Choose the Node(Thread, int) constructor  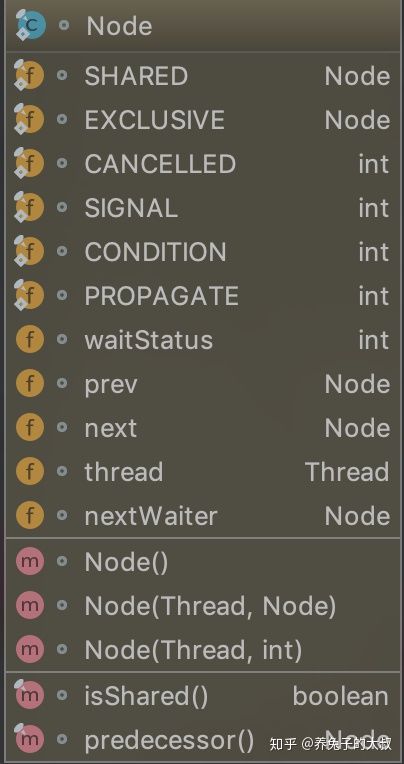202,649
